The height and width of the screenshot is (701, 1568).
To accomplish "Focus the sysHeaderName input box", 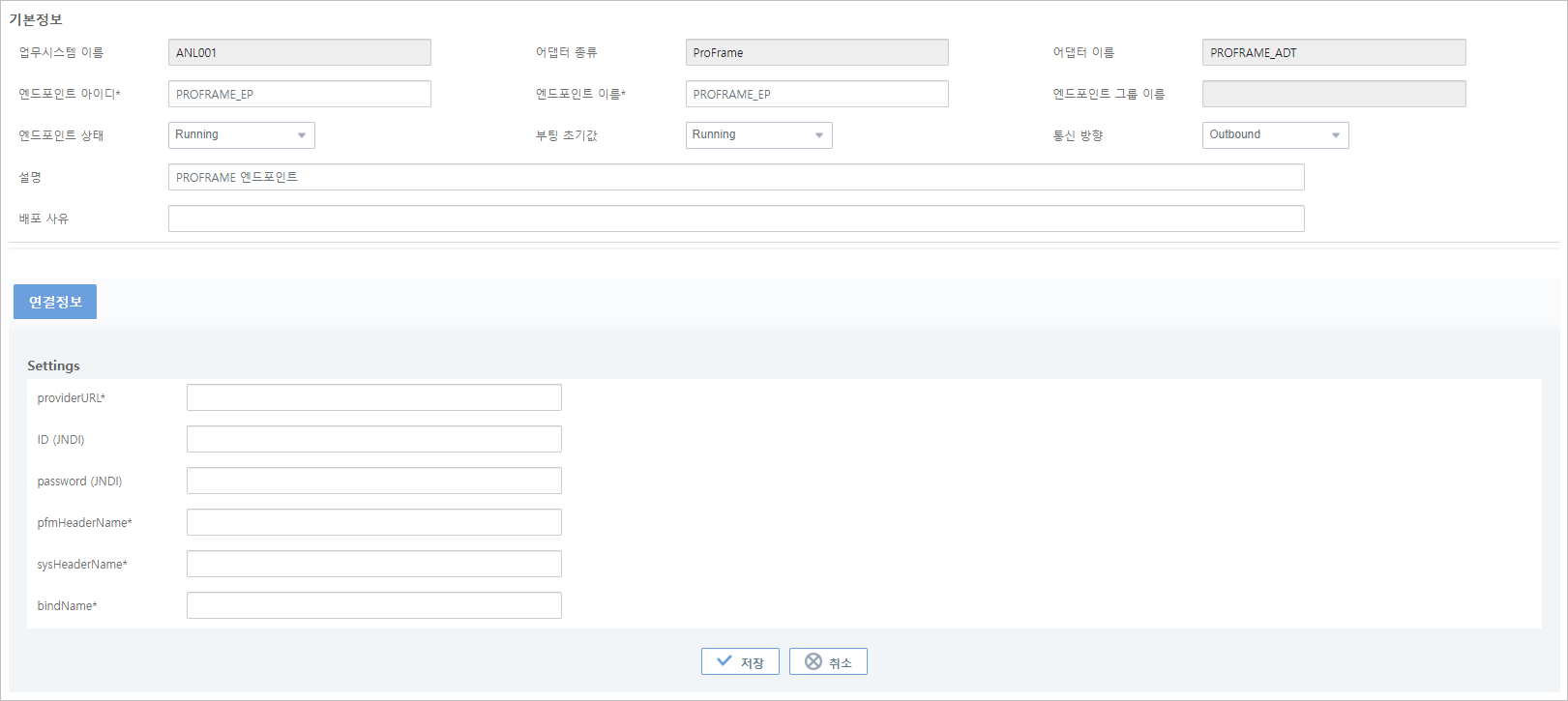I will 373,564.
